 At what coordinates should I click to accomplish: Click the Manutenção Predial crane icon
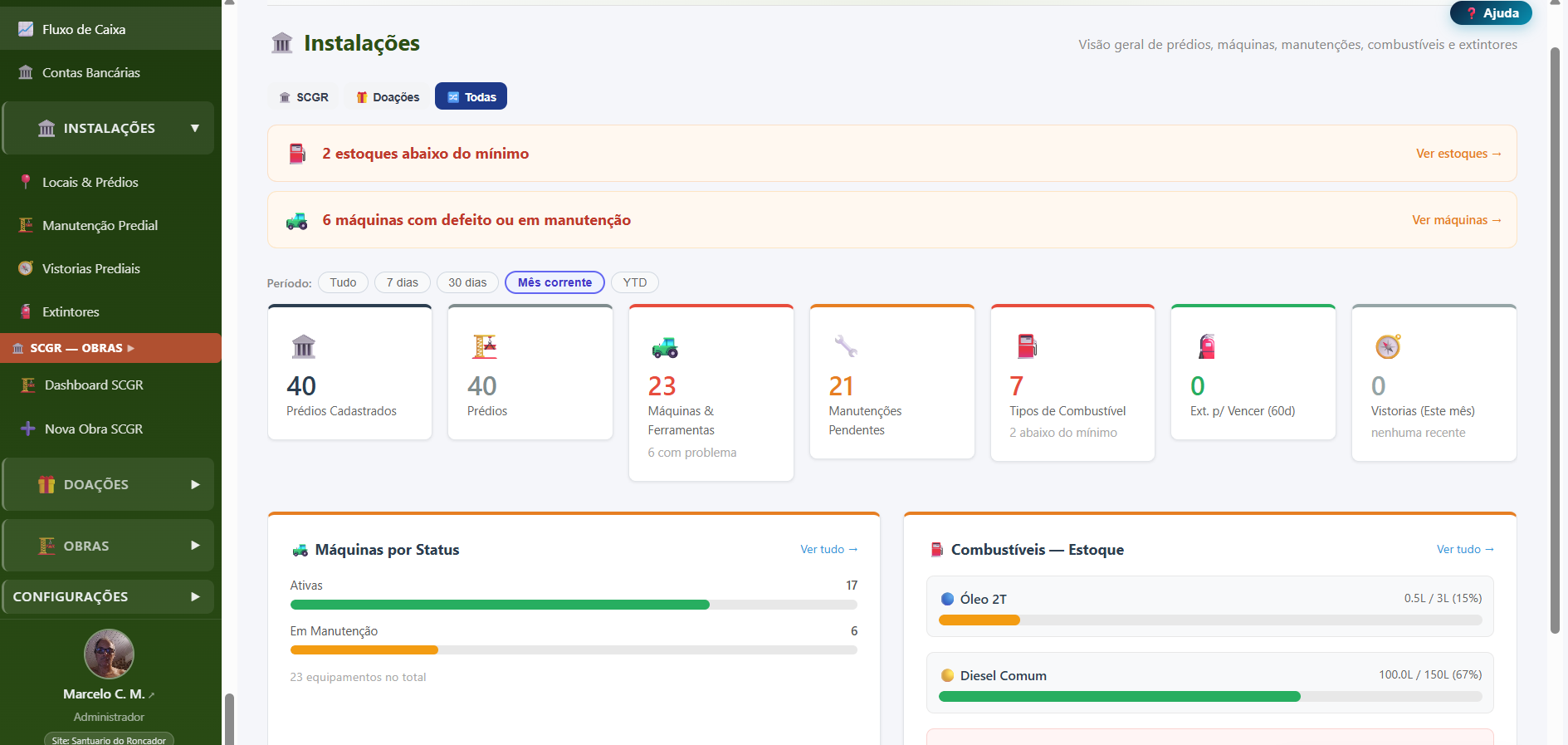(x=26, y=225)
